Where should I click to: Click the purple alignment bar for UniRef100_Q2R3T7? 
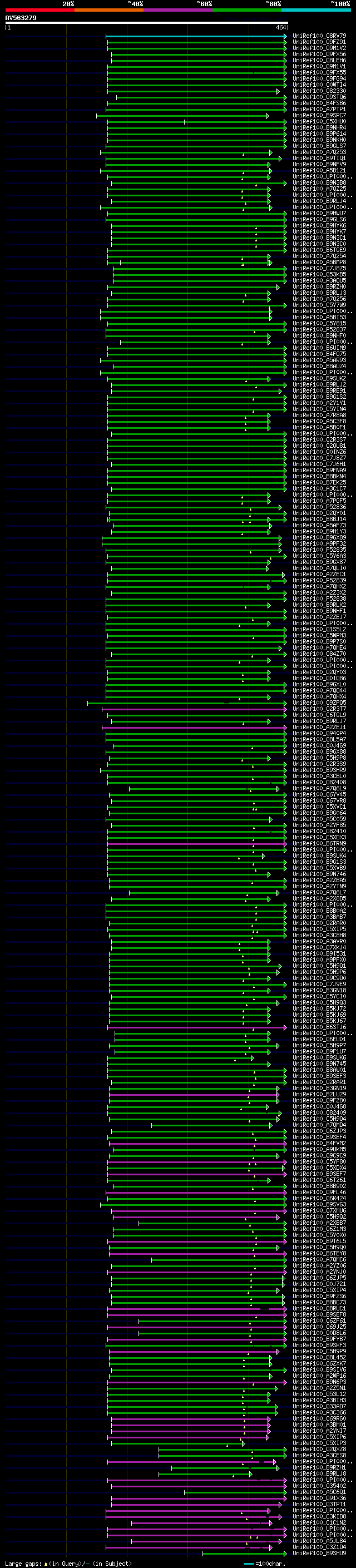tap(194, 709)
